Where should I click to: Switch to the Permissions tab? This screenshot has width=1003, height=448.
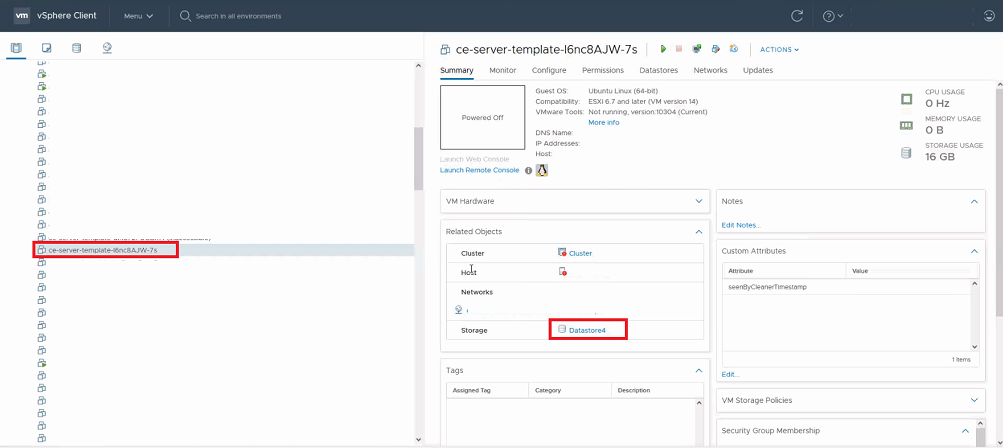click(x=603, y=70)
